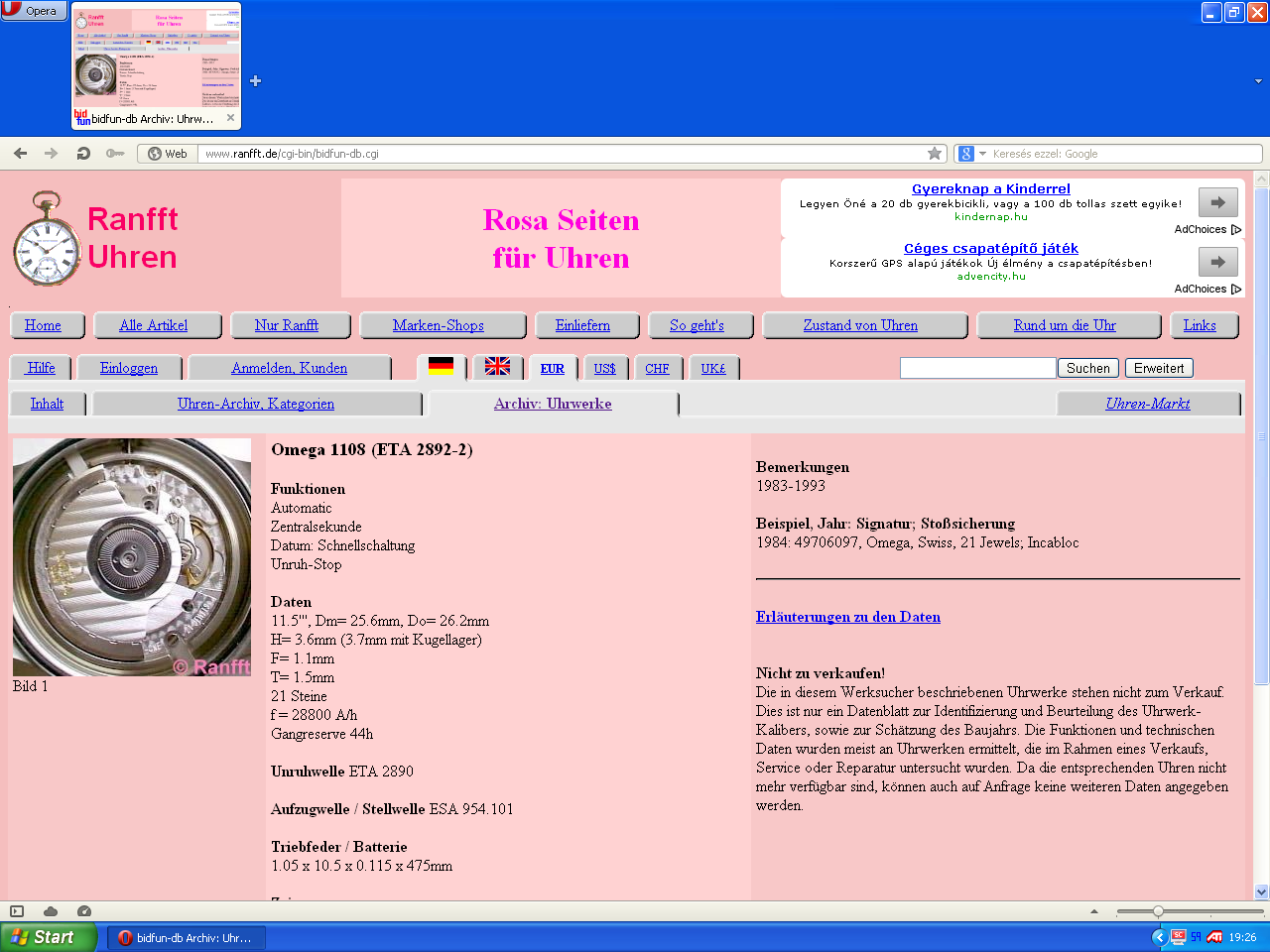Switch language with the German flag

(x=441, y=366)
